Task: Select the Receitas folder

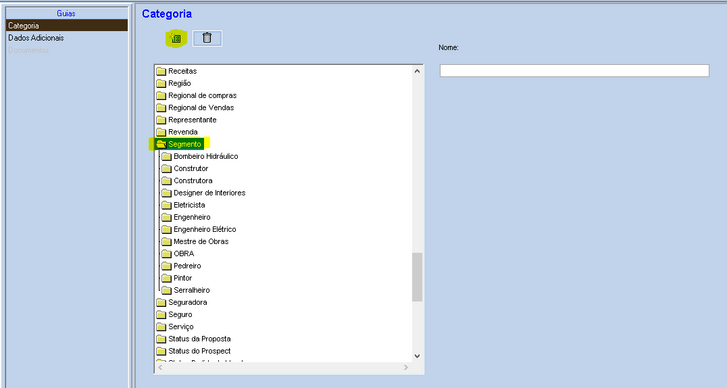Action: coord(182,71)
